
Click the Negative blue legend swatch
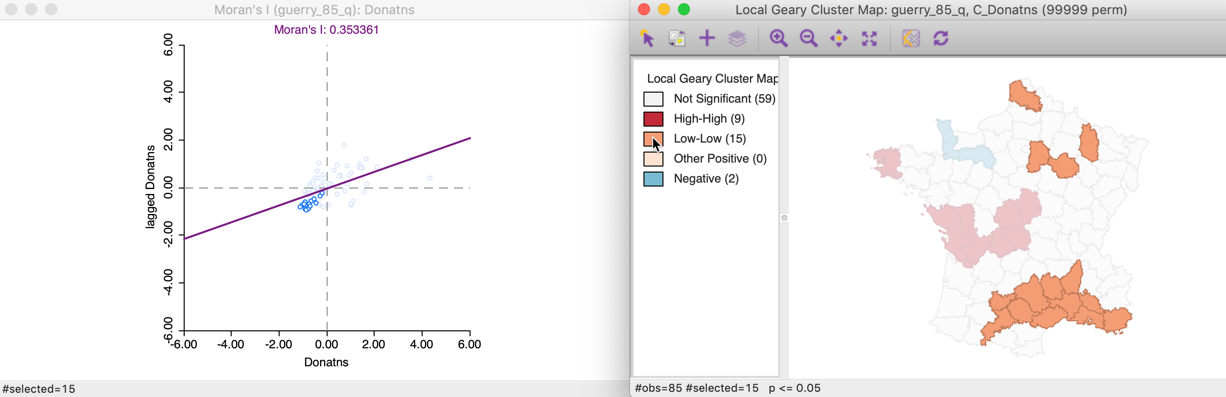tap(653, 179)
